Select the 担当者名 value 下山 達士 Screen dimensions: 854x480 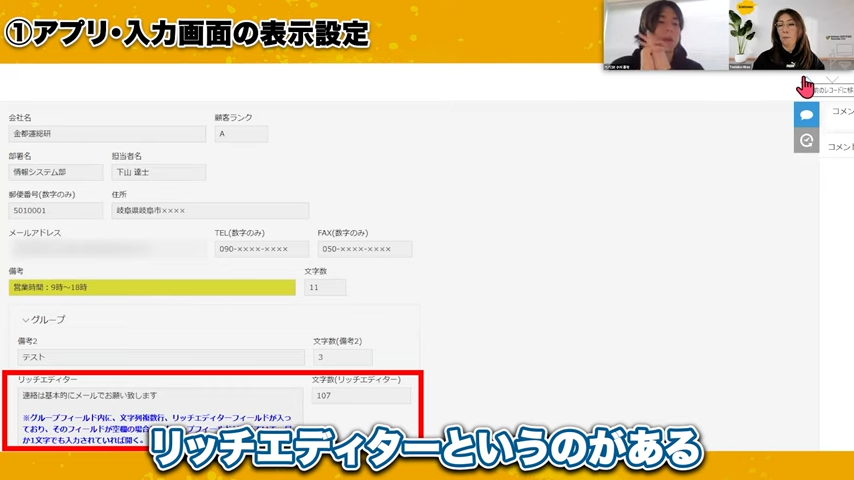point(158,172)
